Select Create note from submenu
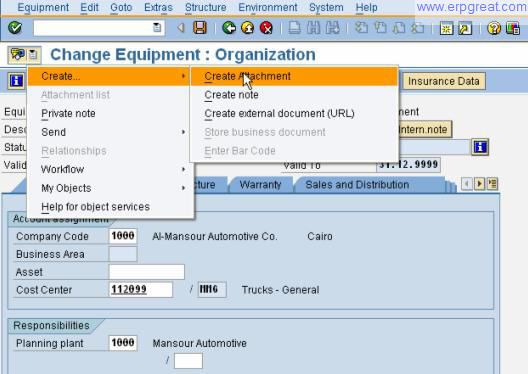 tap(294, 95)
